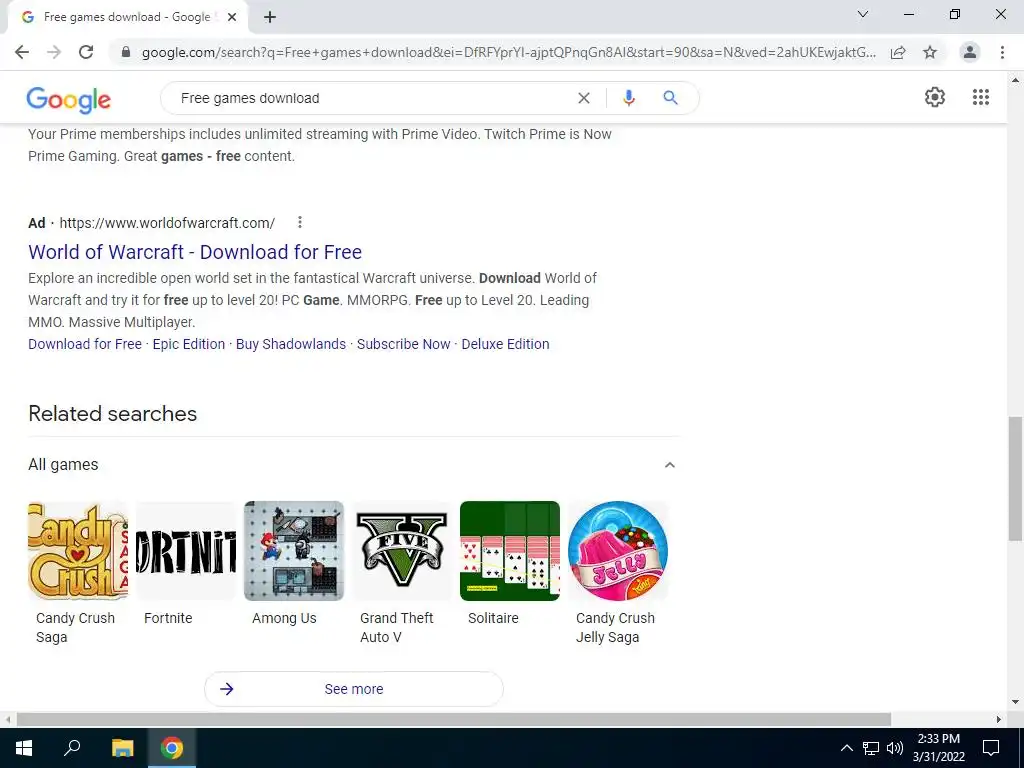
Task: Select the Solitaire thumbnail
Action: point(510,551)
